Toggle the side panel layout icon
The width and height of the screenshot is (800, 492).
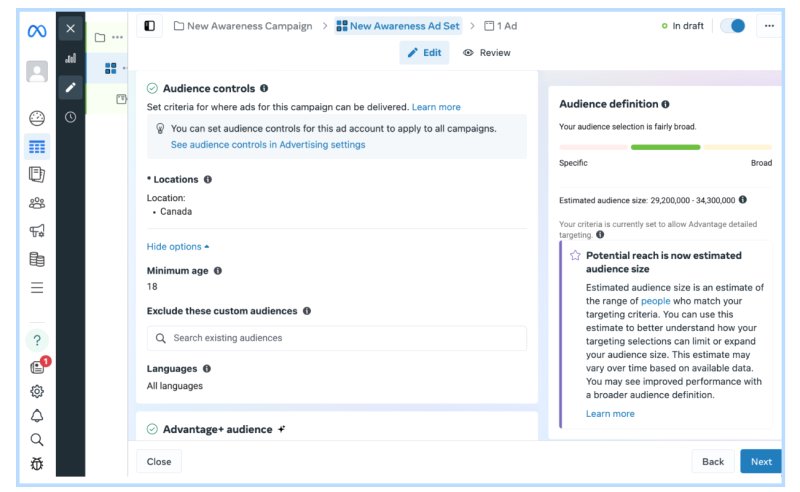pyautogui.click(x=150, y=26)
